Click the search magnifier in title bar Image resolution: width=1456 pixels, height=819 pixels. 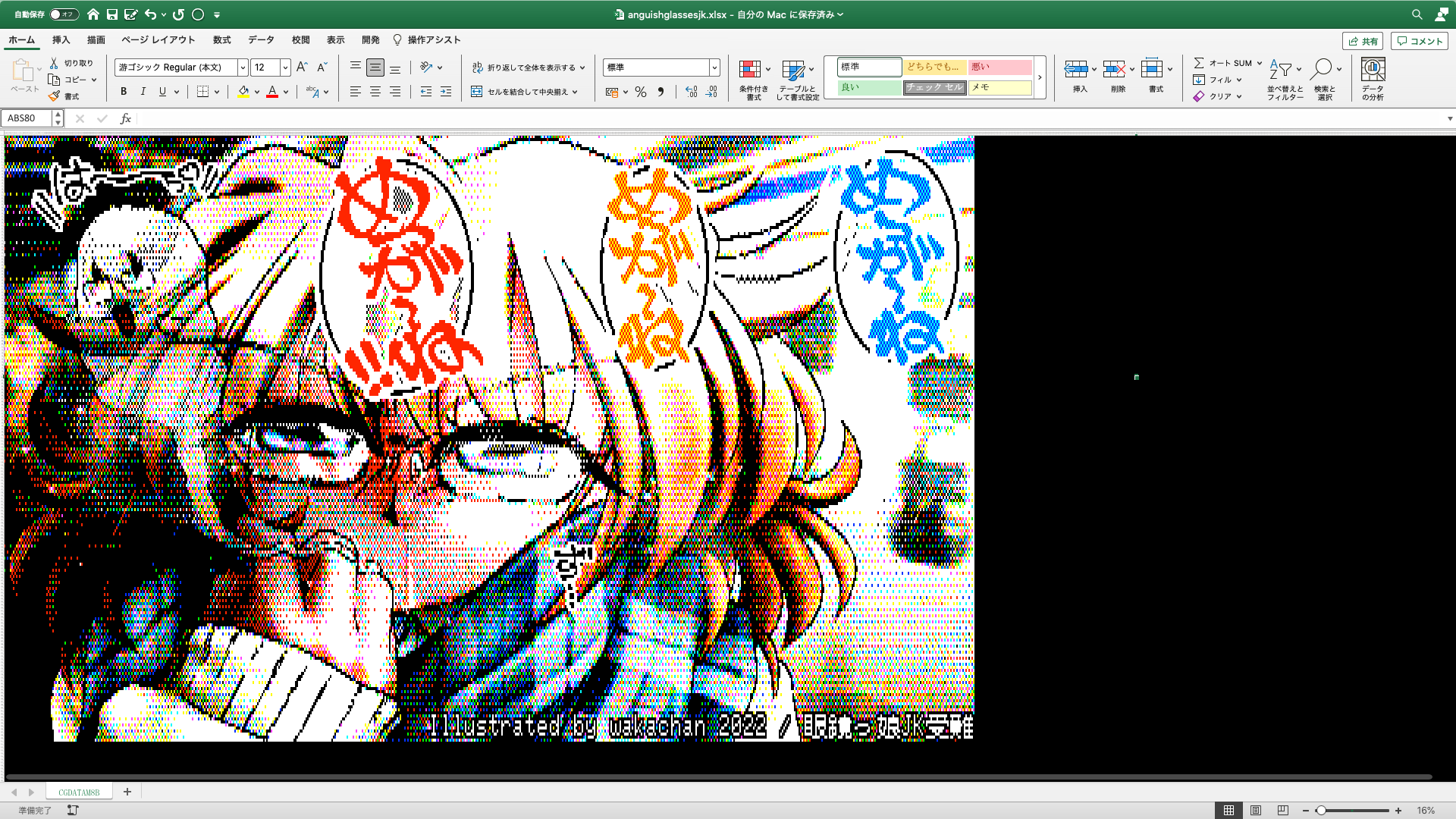[x=1417, y=14]
